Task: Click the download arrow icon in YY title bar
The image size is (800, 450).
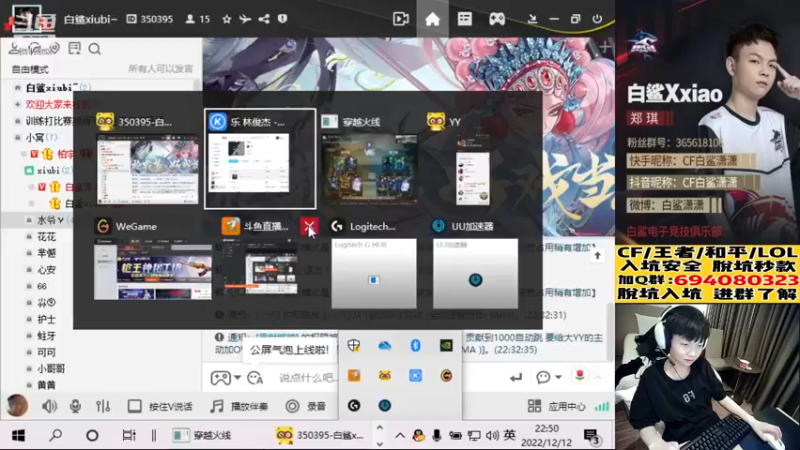Action: 532,19
